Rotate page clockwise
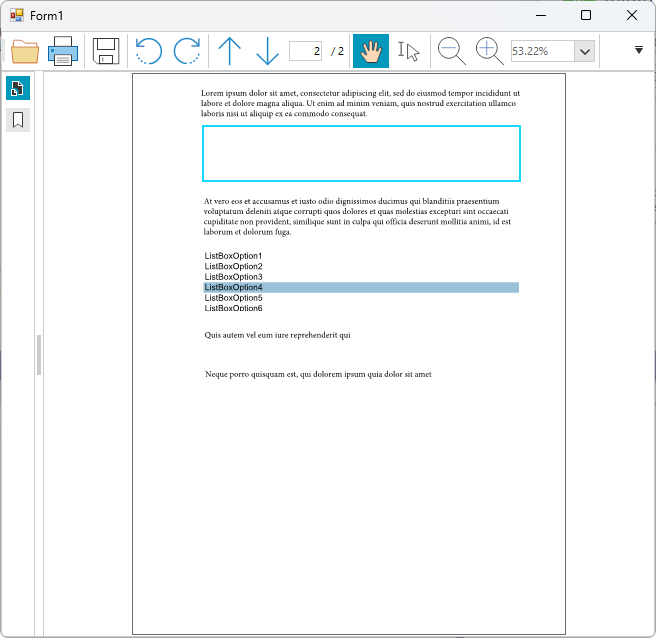656x638 pixels. click(187, 51)
